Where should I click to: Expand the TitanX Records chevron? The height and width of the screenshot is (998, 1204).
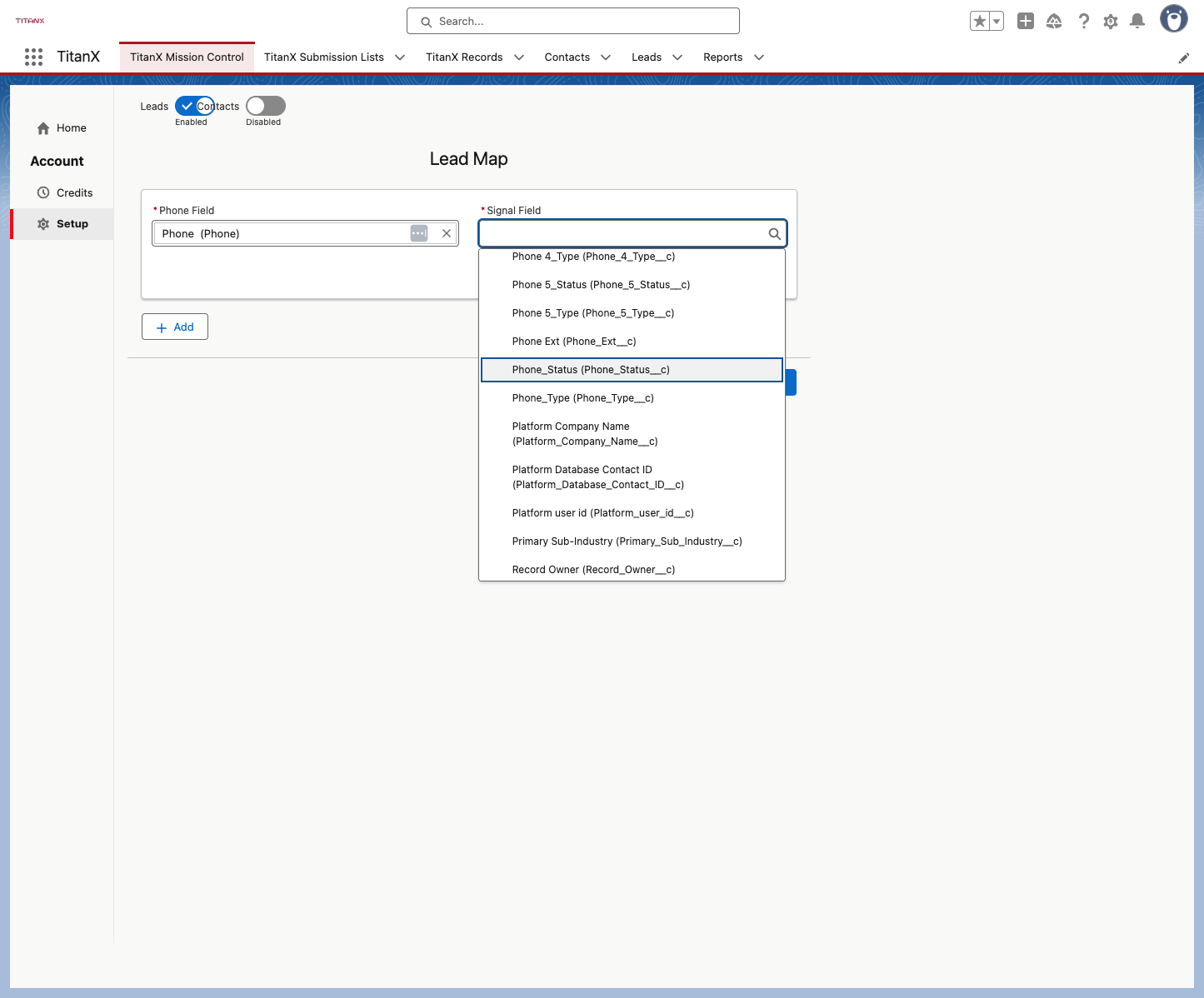tap(519, 57)
